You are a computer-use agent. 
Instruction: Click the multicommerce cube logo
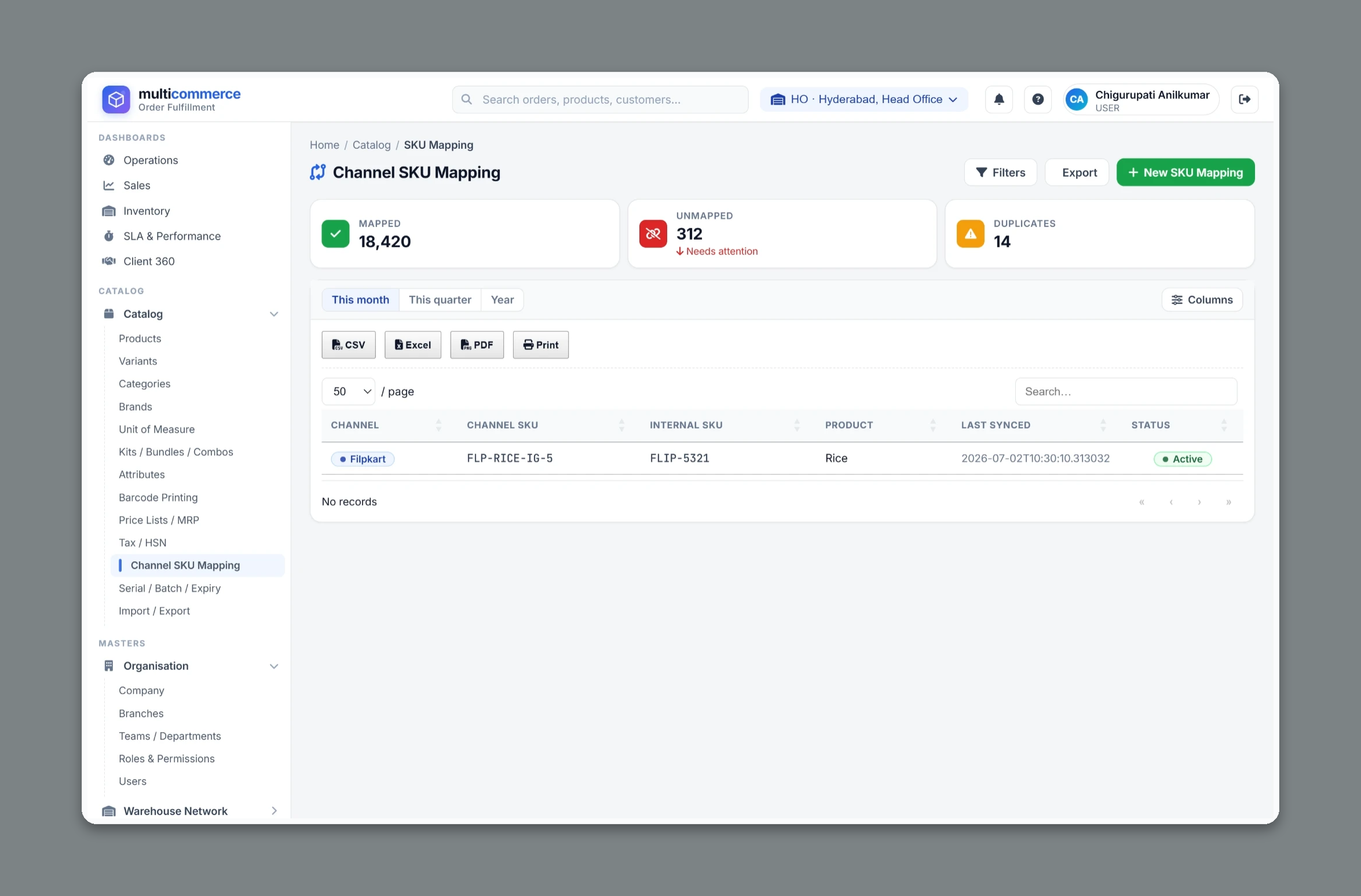click(x=116, y=100)
